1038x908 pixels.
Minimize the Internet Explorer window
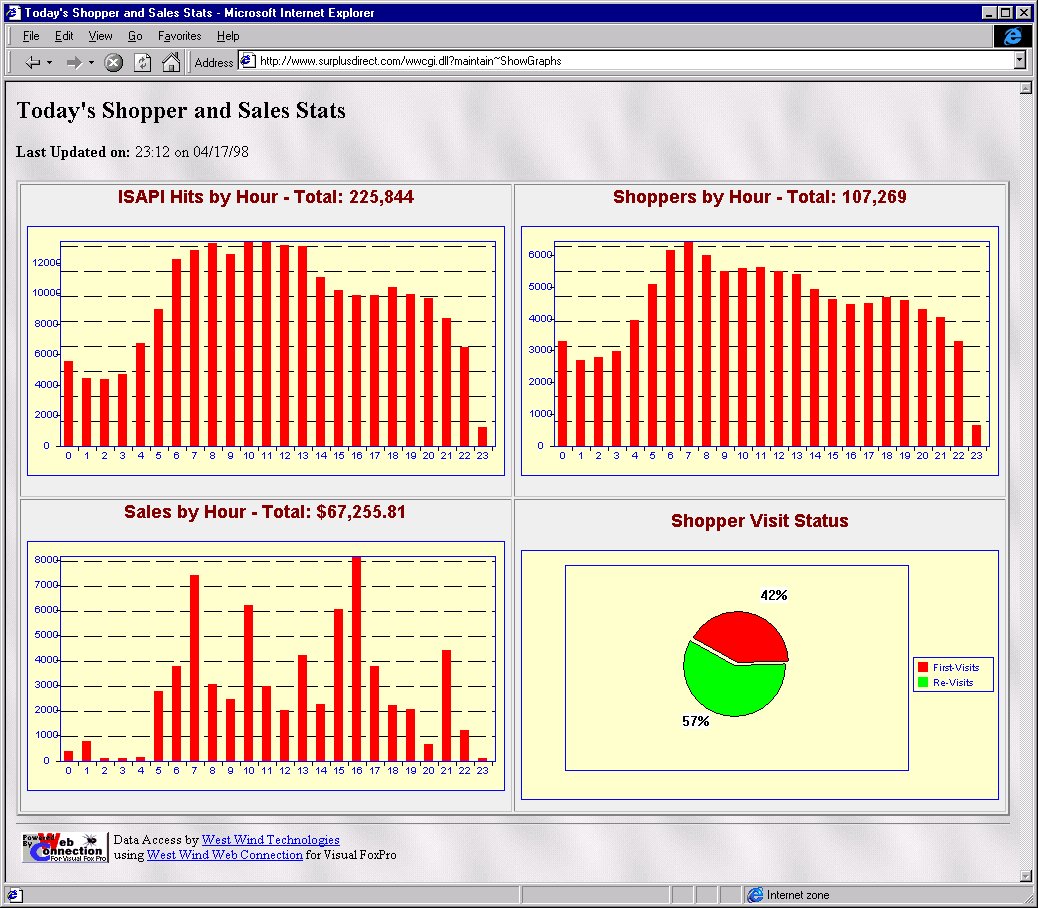click(x=989, y=13)
